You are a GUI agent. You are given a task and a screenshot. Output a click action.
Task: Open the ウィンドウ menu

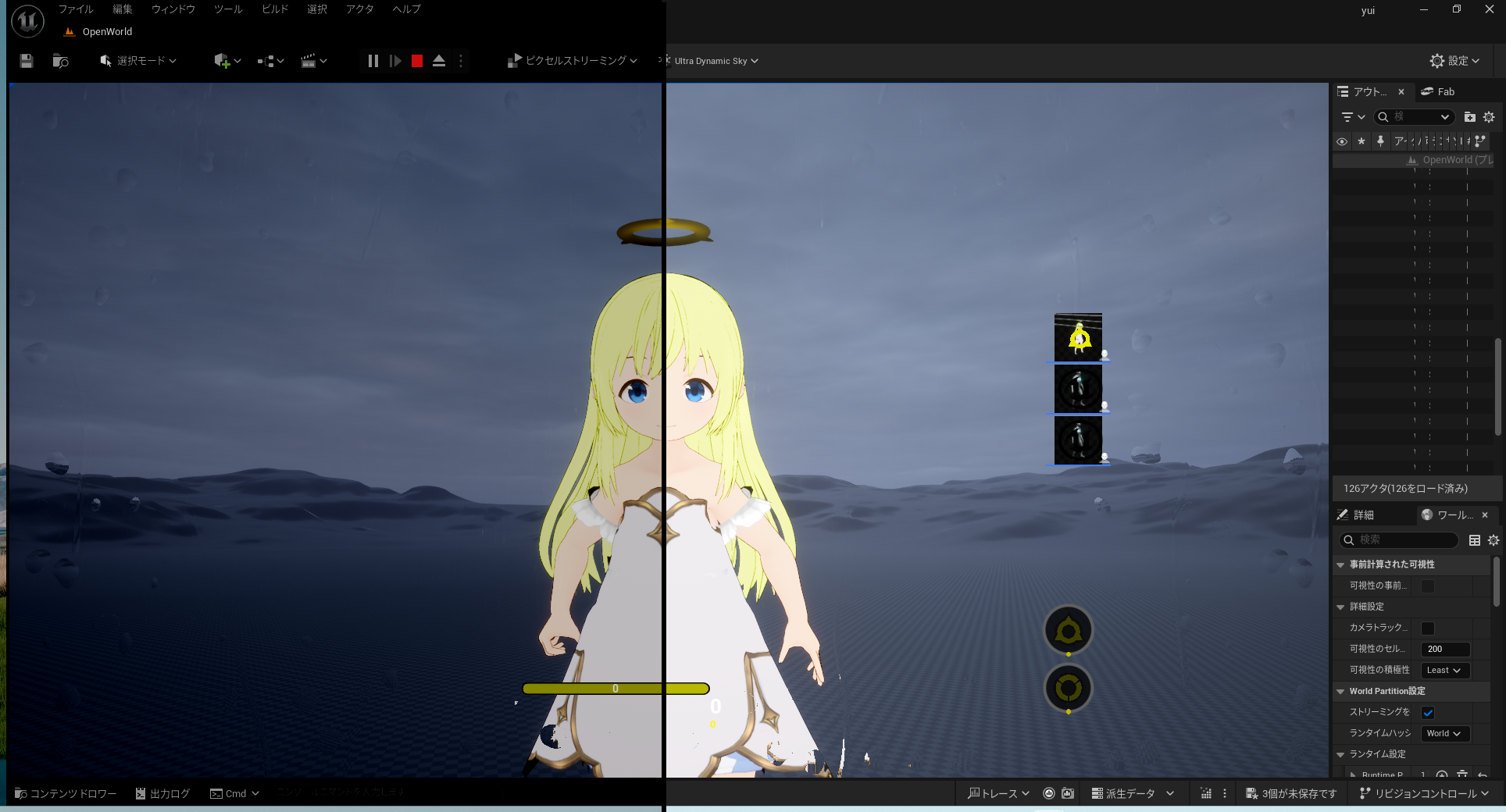pyautogui.click(x=173, y=9)
